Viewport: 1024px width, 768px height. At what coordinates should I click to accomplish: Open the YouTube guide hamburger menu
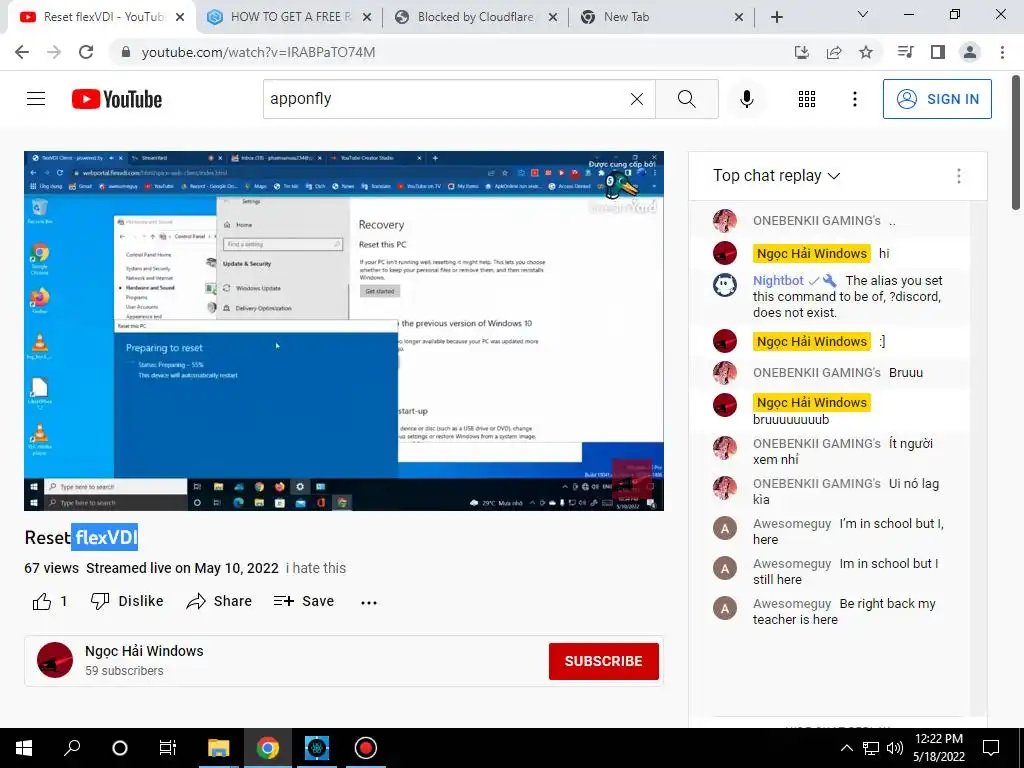click(36, 99)
